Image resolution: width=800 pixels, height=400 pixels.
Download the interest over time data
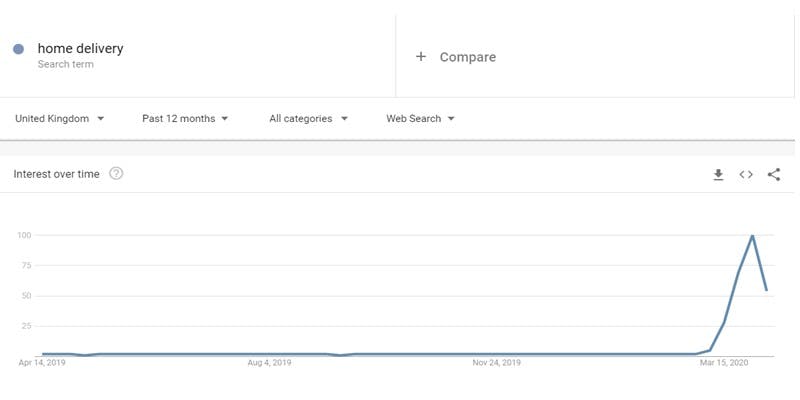718,174
